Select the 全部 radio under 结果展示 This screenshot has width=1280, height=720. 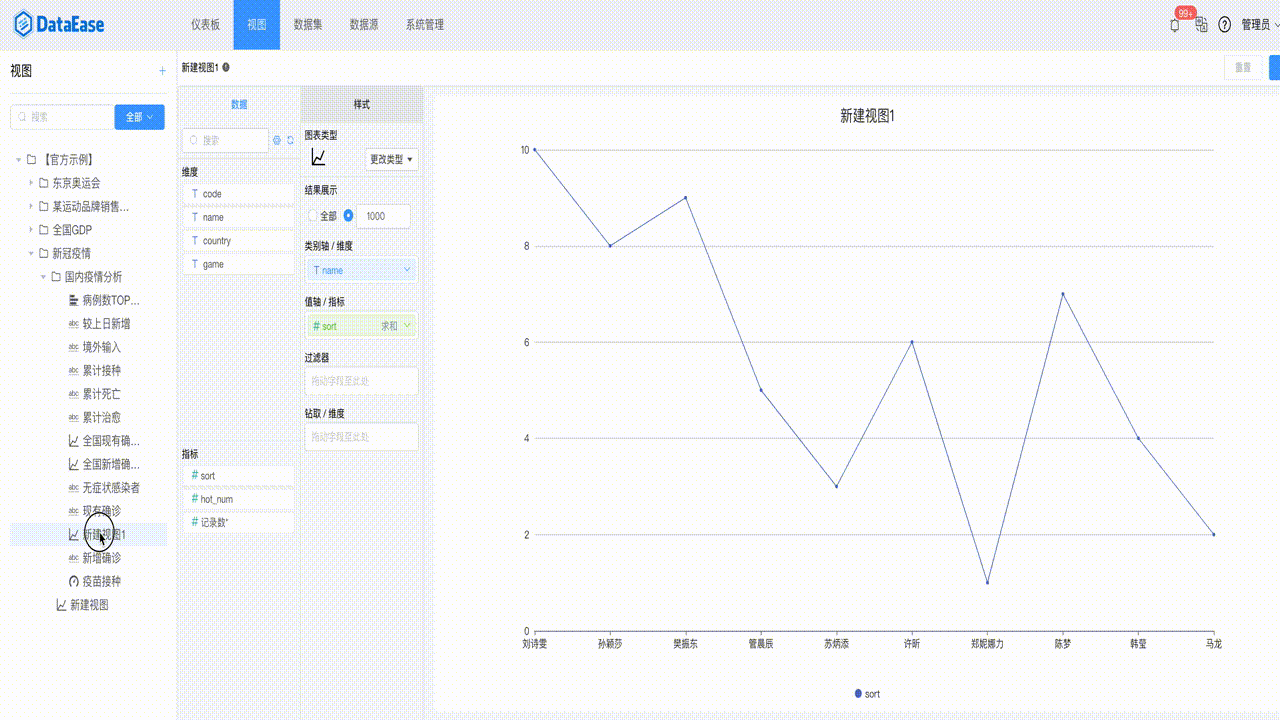click(x=312, y=216)
